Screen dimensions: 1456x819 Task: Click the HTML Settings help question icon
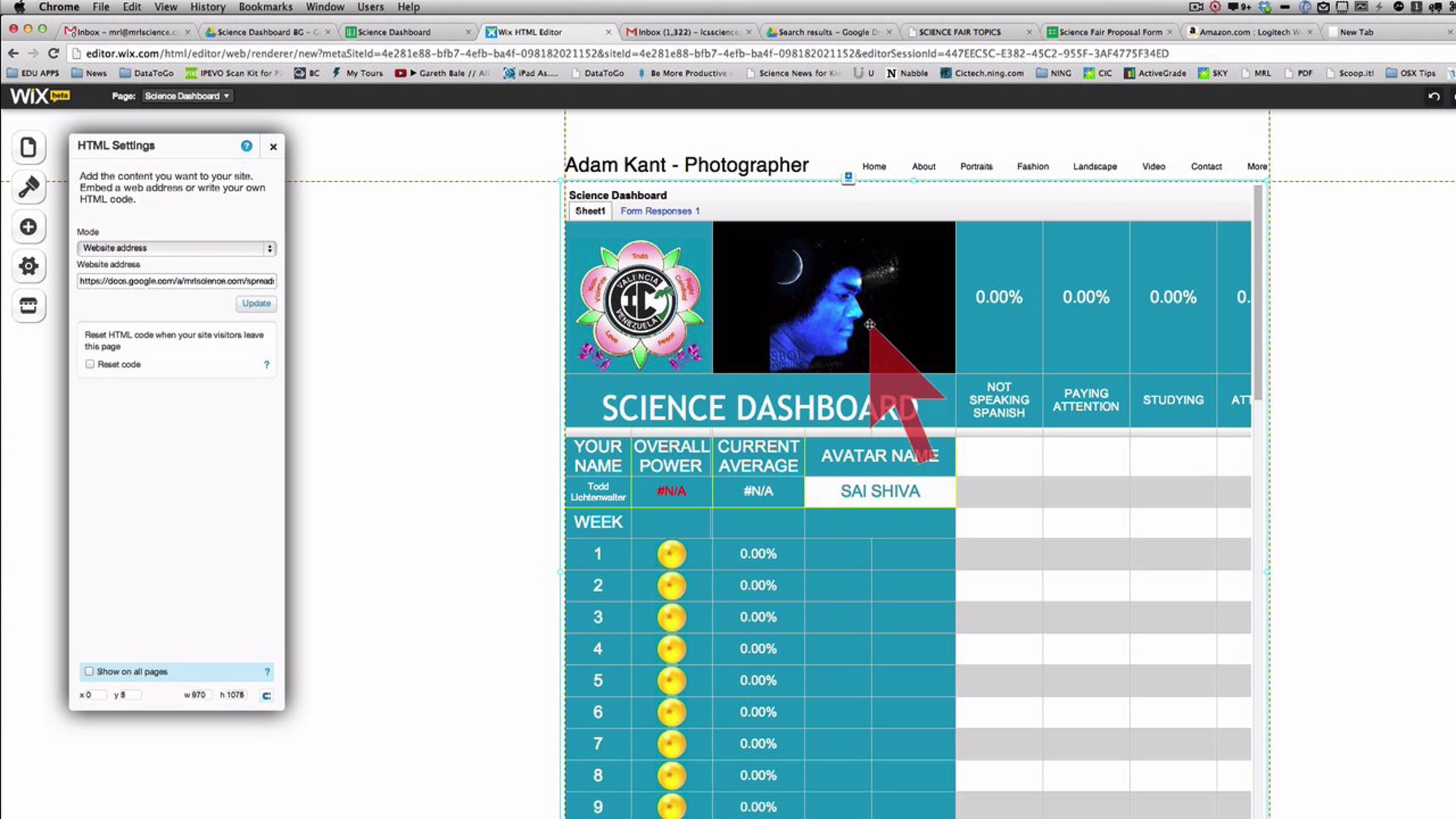pyautogui.click(x=246, y=146)
